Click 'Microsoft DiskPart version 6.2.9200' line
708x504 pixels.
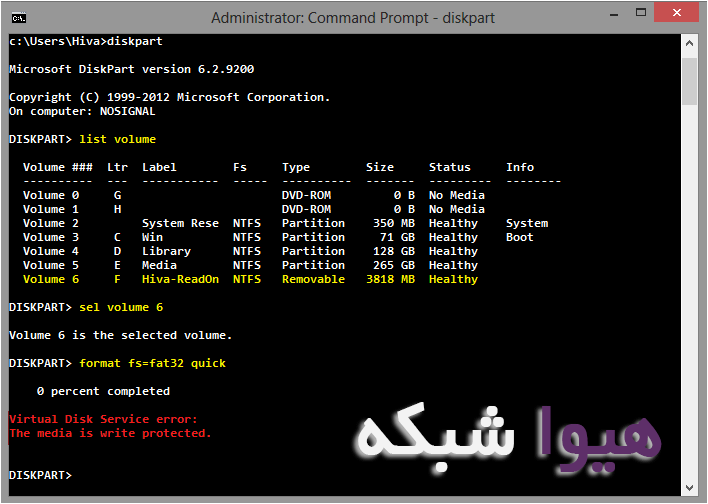click(131, 69)
